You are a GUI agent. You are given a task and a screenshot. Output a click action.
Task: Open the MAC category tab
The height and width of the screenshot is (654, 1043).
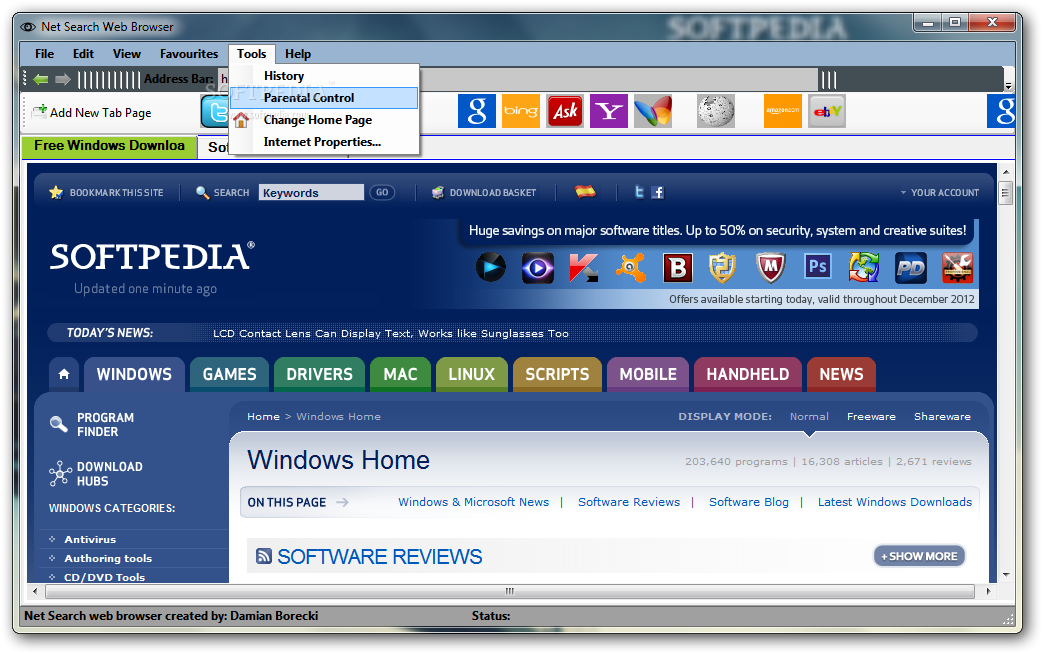coord(400,375)
